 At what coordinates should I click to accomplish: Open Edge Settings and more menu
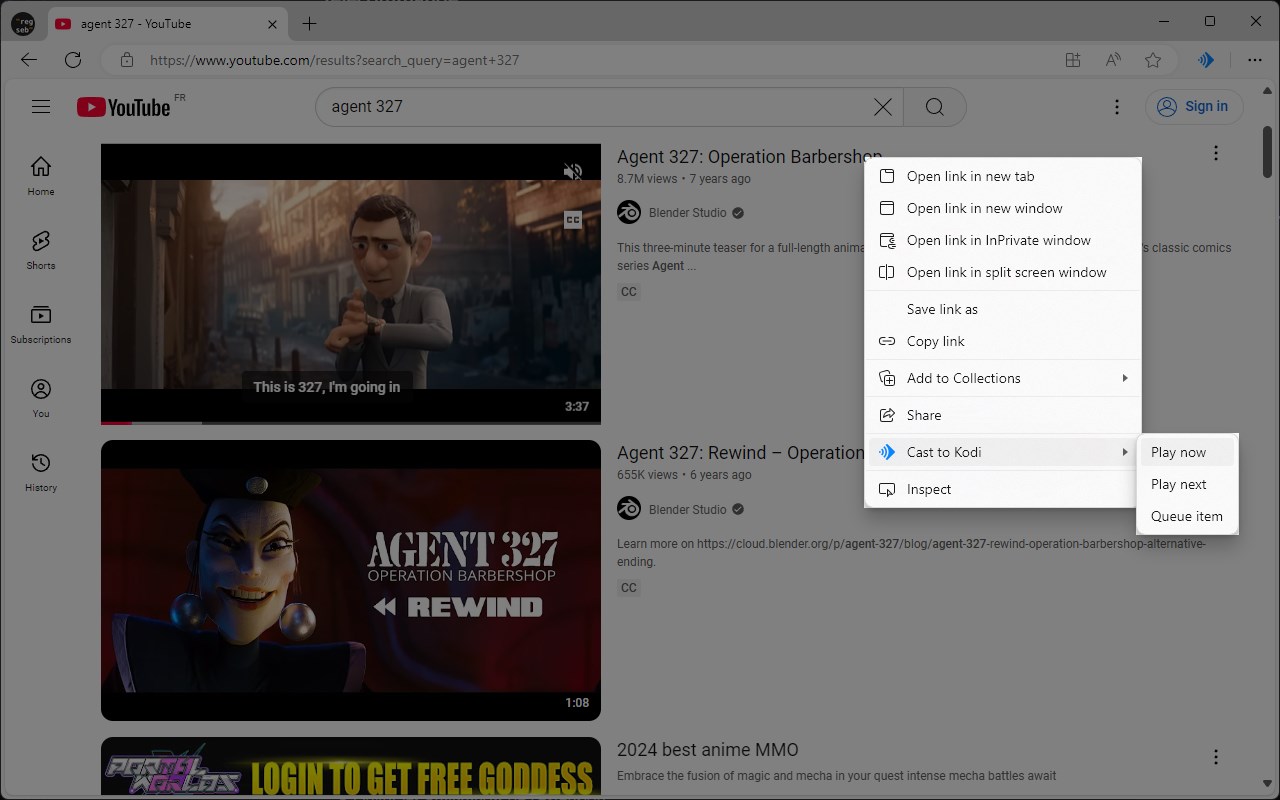[1255, 60]
